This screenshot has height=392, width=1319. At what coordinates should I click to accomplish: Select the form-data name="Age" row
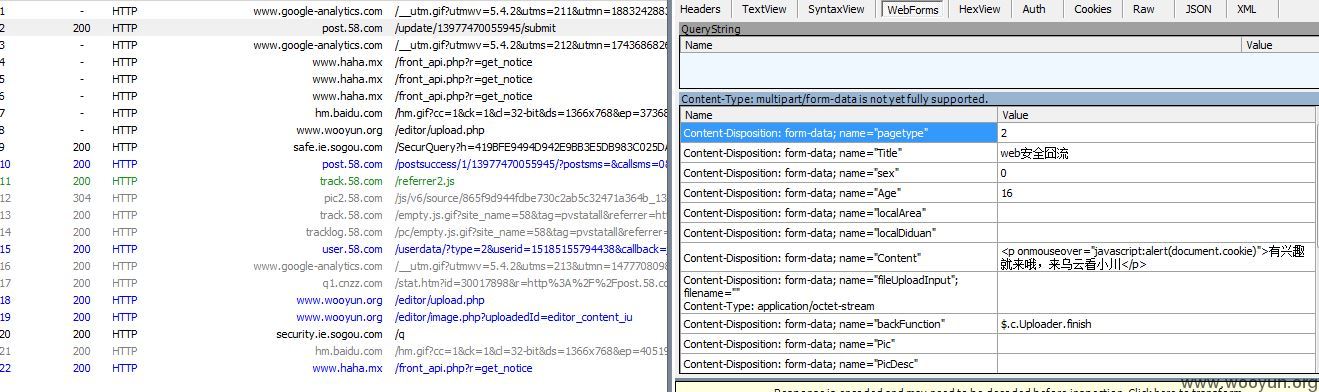[x=838, y=193]
